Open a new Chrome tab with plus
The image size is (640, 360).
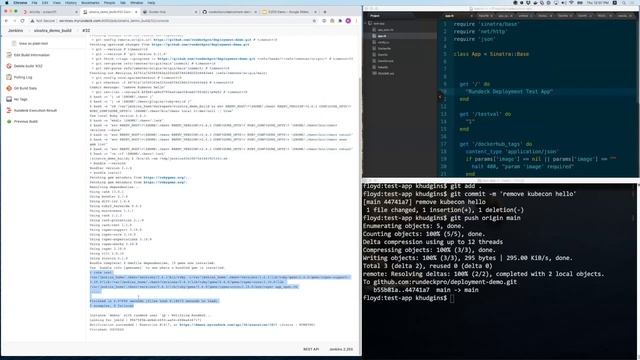[325, 12]
